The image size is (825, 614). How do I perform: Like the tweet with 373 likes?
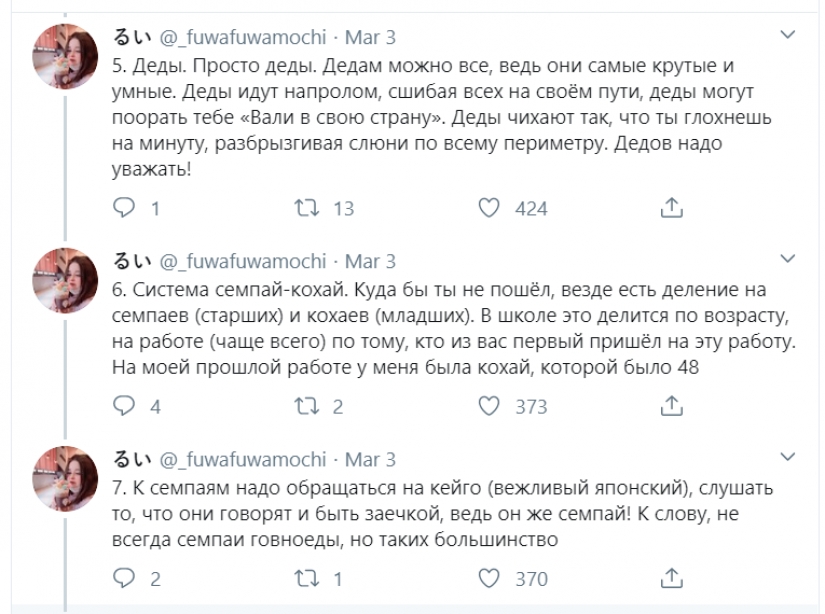(x=488, y=404)
